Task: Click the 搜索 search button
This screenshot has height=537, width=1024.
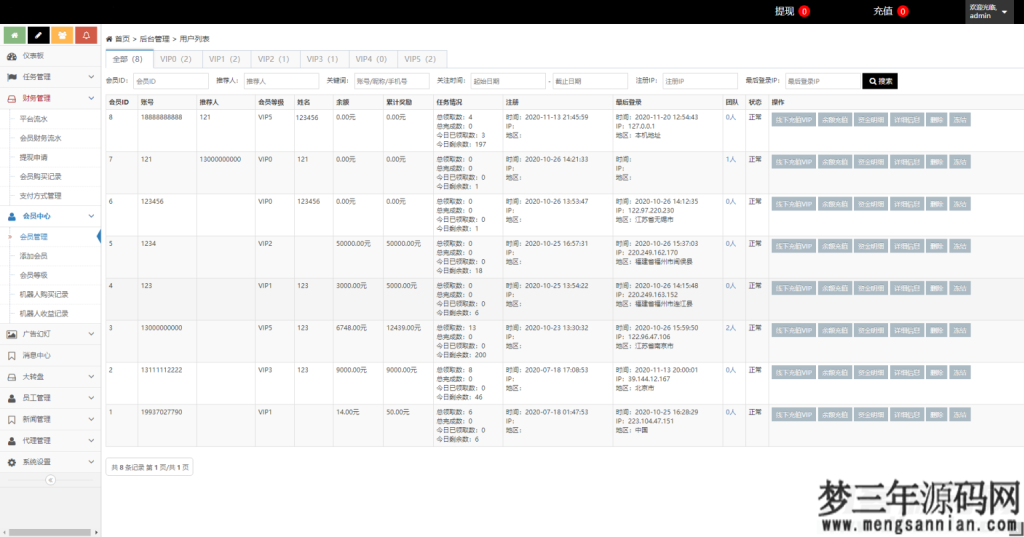Action: tap(880, 81)
